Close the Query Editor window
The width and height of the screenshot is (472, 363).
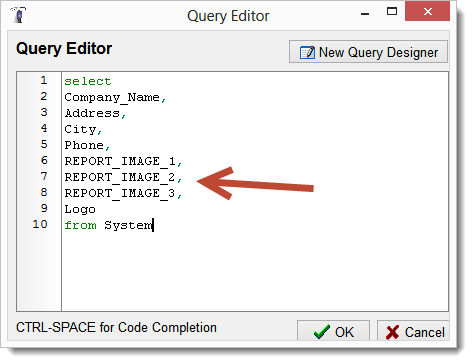(x=427, y=12)
